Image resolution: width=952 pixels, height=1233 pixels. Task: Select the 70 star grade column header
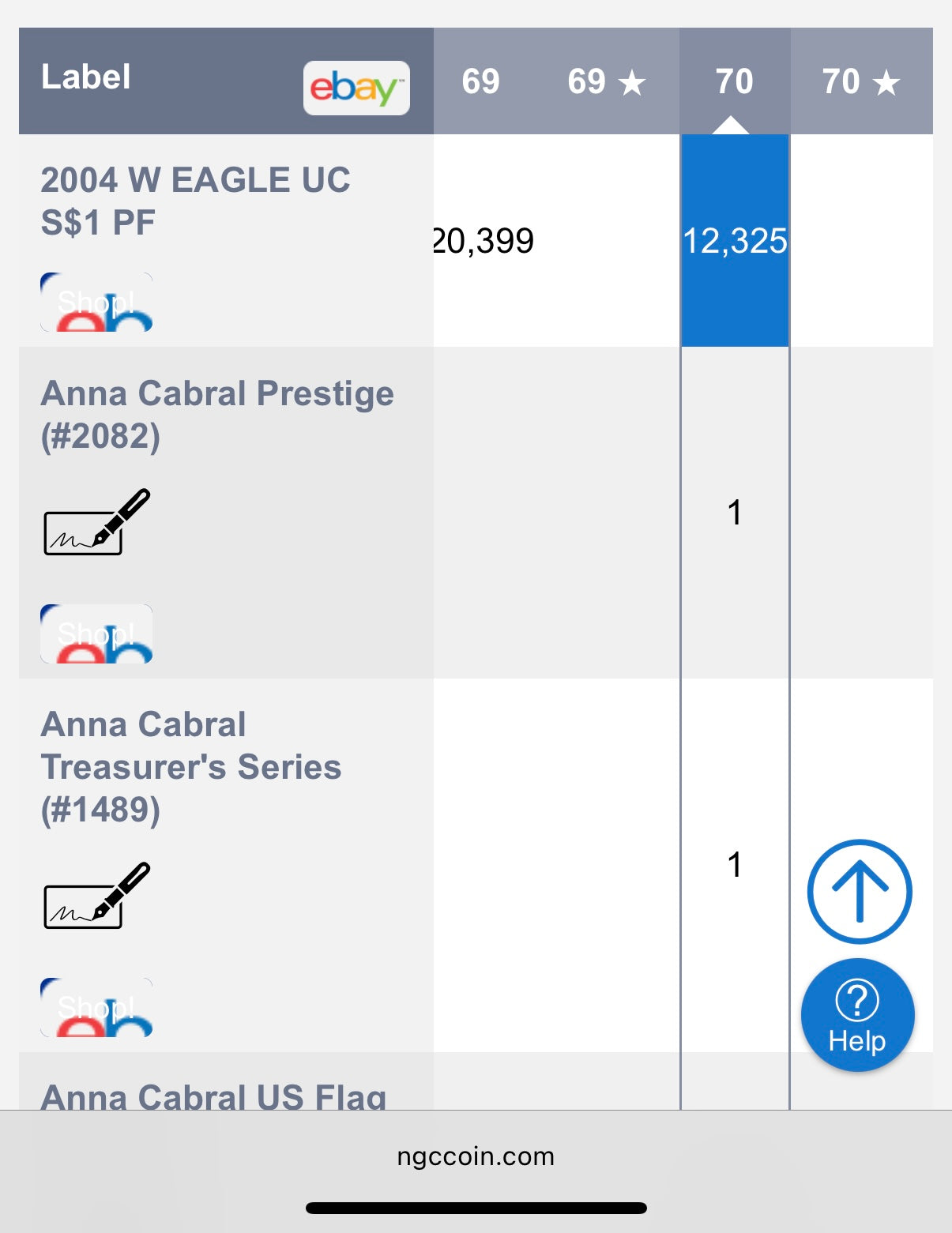860,81
